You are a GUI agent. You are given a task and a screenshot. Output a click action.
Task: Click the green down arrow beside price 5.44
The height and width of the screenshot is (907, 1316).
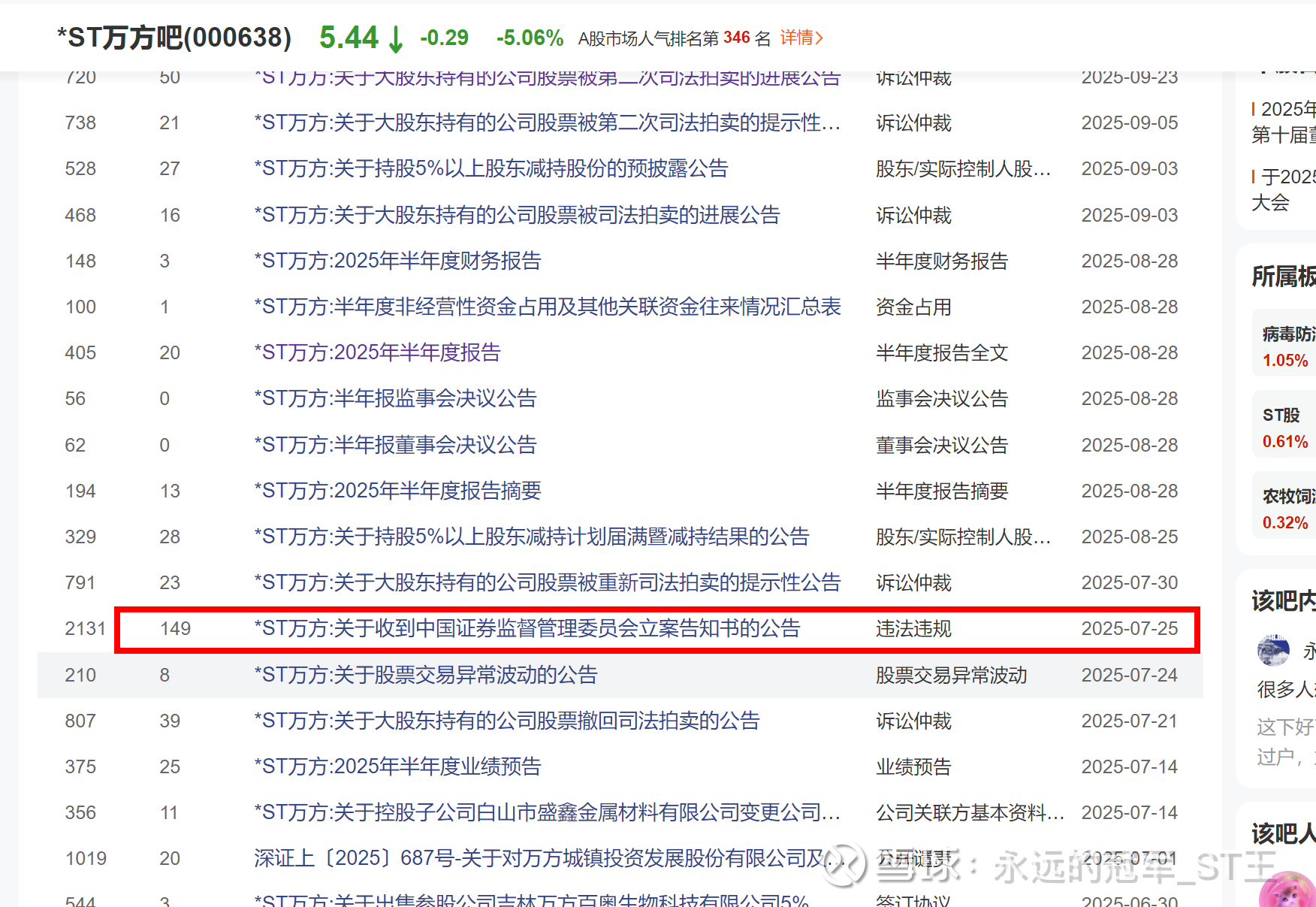pyautogui.click(x=396, y=39)
